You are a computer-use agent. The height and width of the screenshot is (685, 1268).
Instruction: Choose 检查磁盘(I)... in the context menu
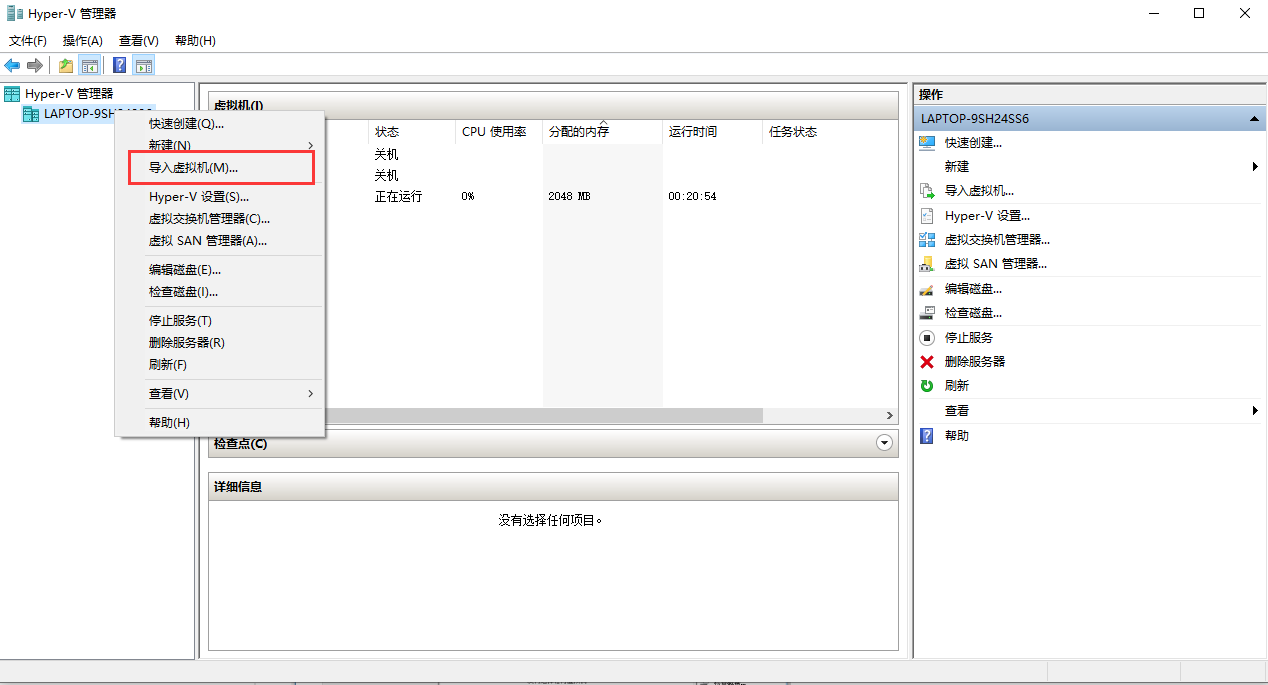220,292
